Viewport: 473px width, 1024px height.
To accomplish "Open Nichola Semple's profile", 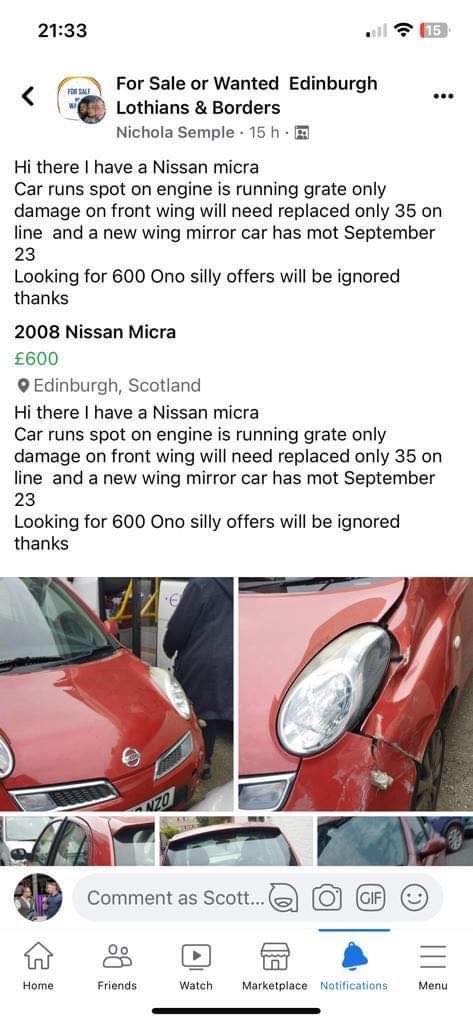I will pos(174,133).
